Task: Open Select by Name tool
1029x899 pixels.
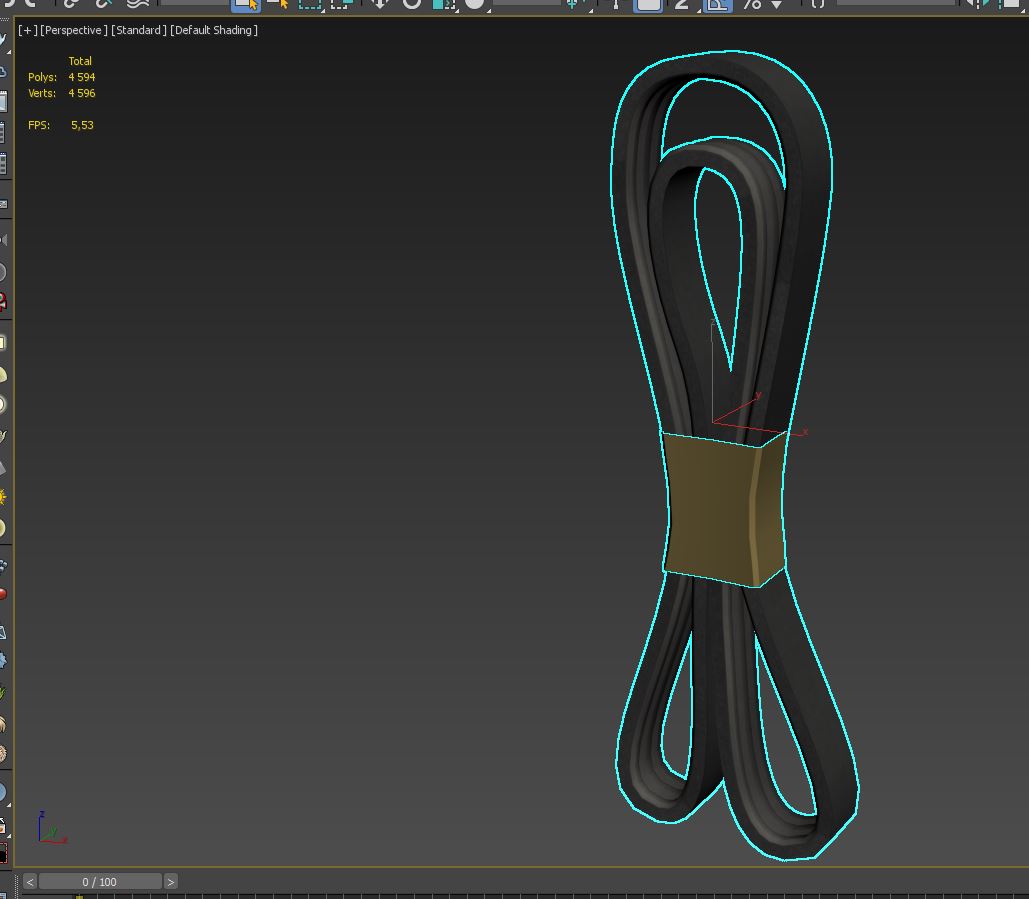Action: tap(278, 4)
